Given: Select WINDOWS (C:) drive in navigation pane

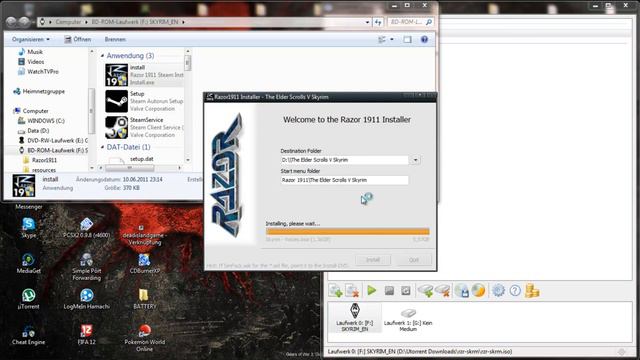Looking at the screenshot, I should click(41, 121).
